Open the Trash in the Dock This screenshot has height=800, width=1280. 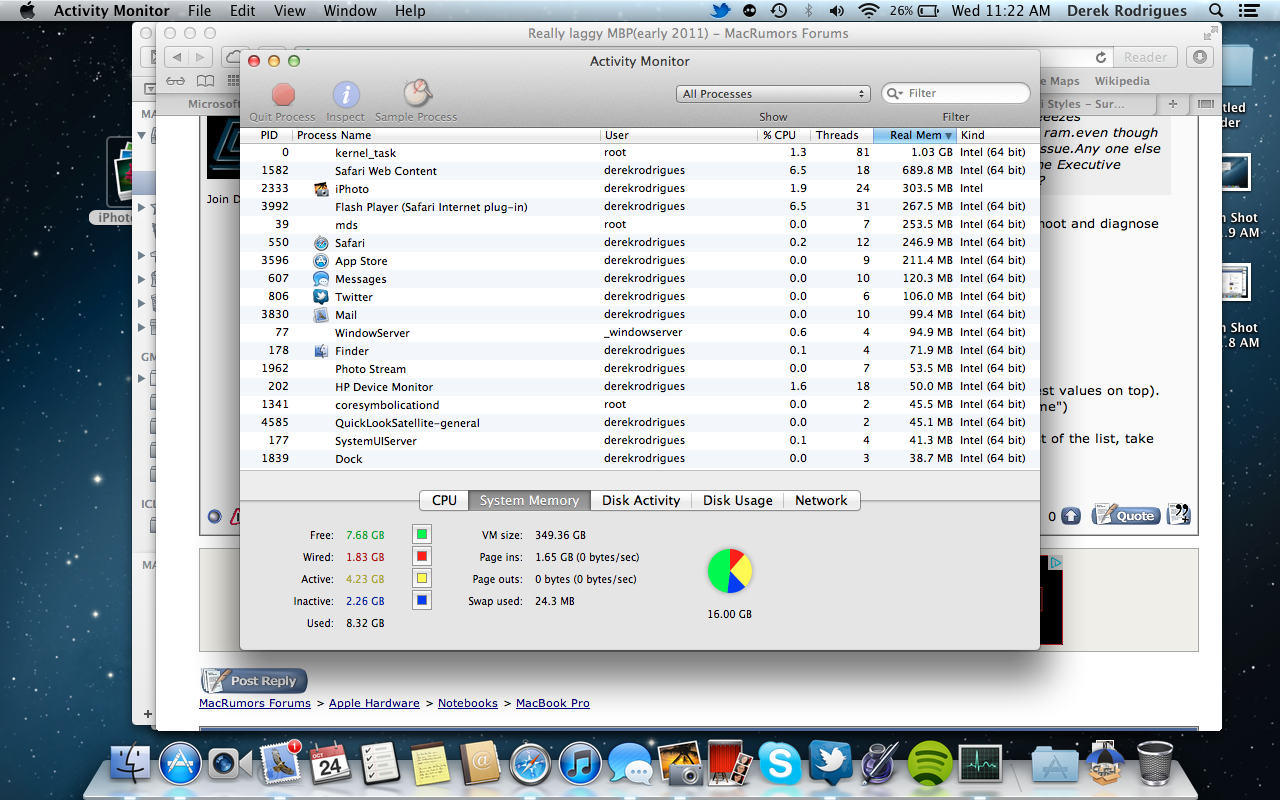pyautogui.click(x=1154, y=765)
